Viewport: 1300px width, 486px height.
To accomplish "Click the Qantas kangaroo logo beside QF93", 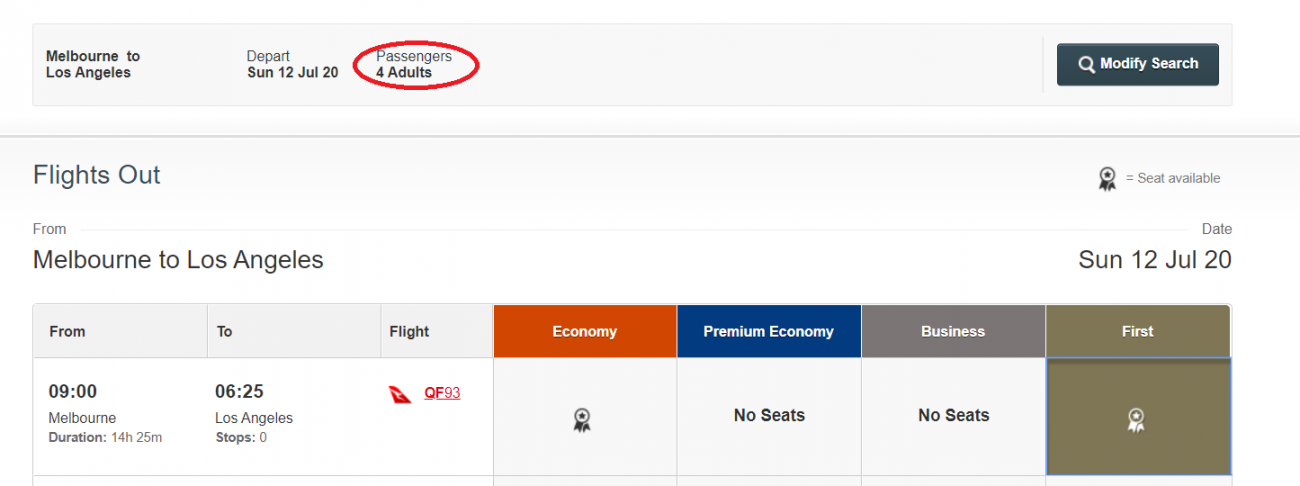I will (x=401, y=394).
